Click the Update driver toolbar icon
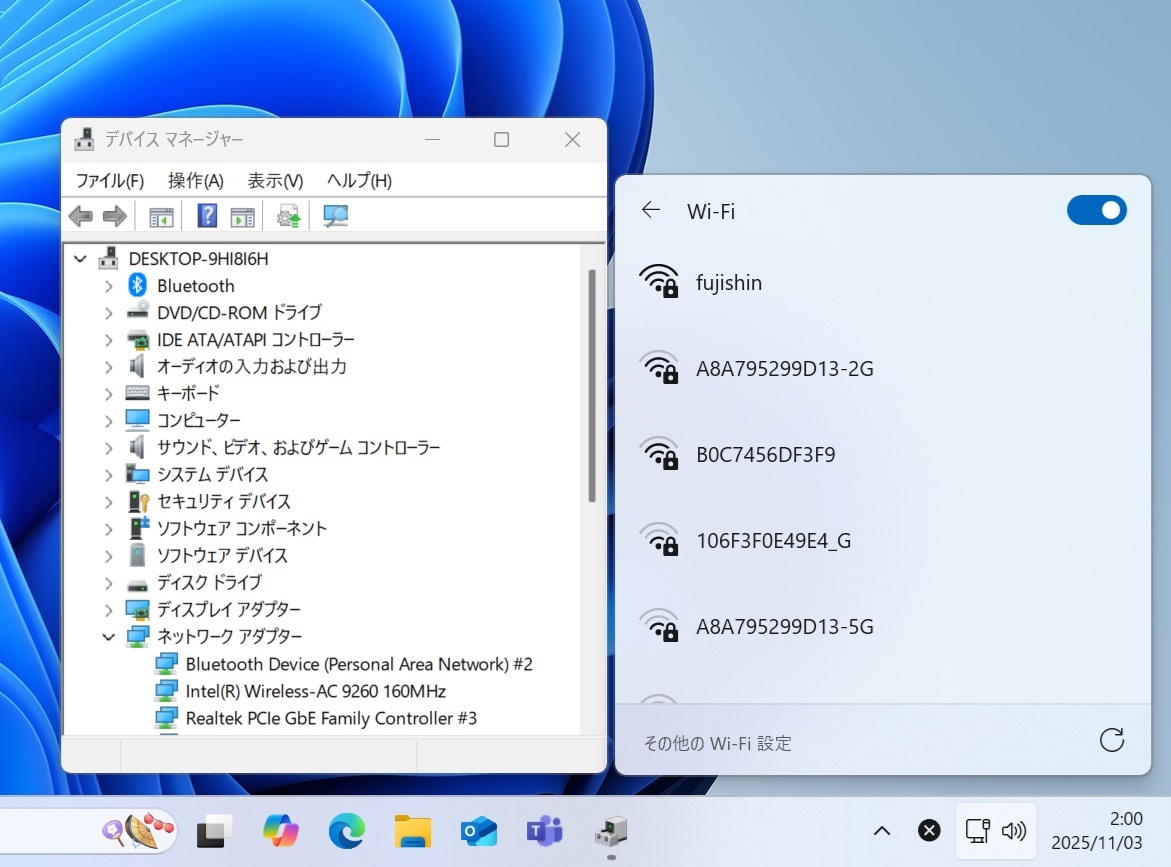This screenshot has width=1171, height=867. [289, 216]
